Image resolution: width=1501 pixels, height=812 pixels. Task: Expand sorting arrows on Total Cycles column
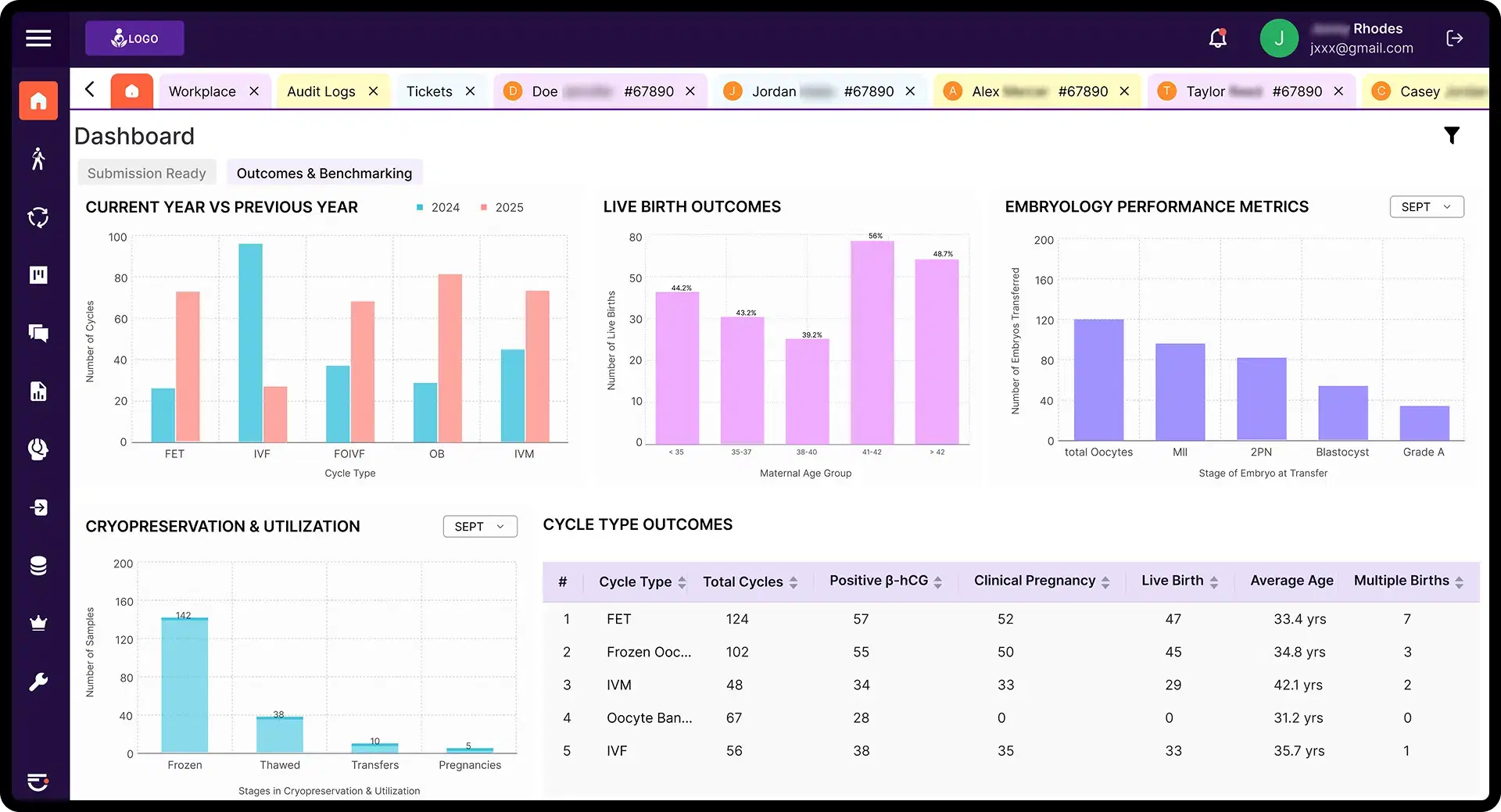(795, 581)
